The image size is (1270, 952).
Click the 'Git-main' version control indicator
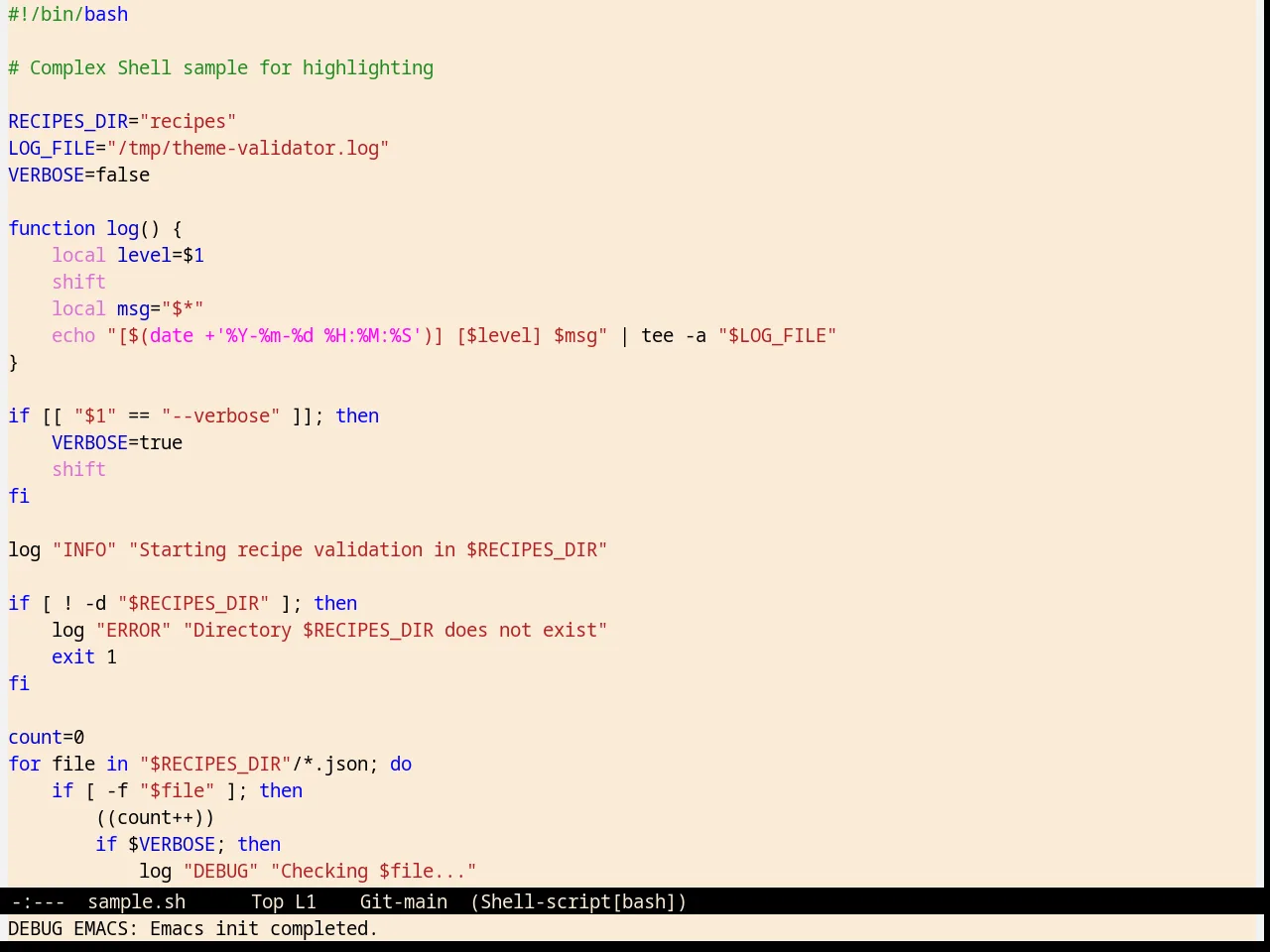click(403, 902)
